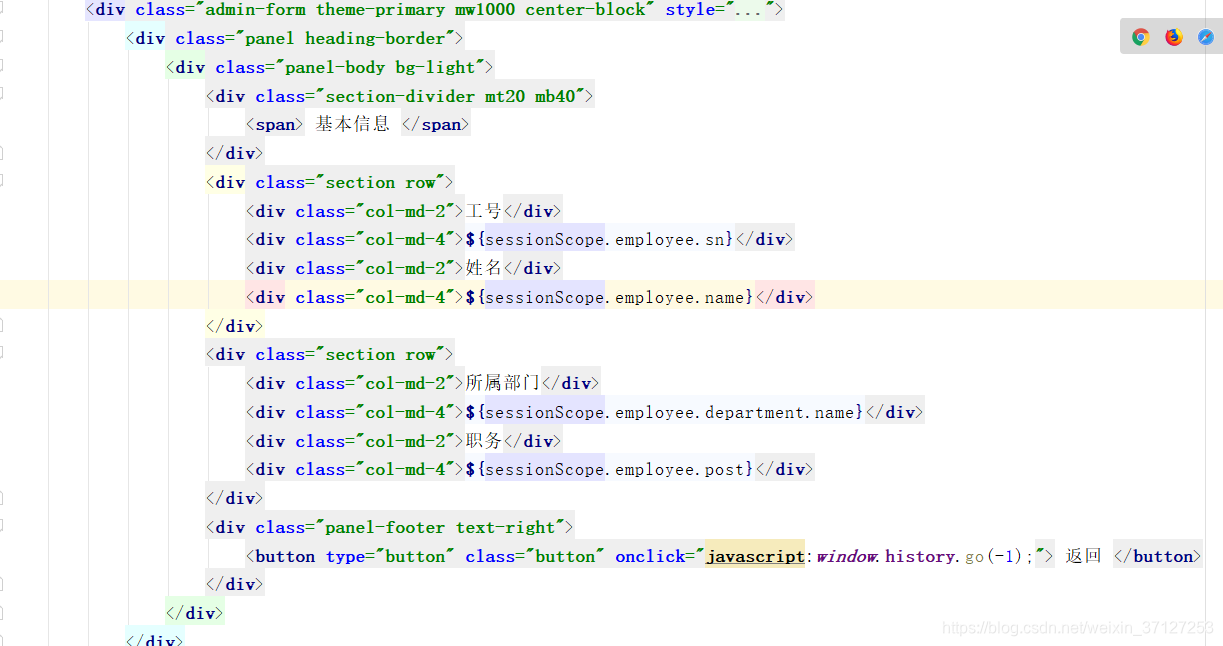Open page preview in Firefox
1223x646 pixels.
pyautogui.click(x=1172, y=36)
